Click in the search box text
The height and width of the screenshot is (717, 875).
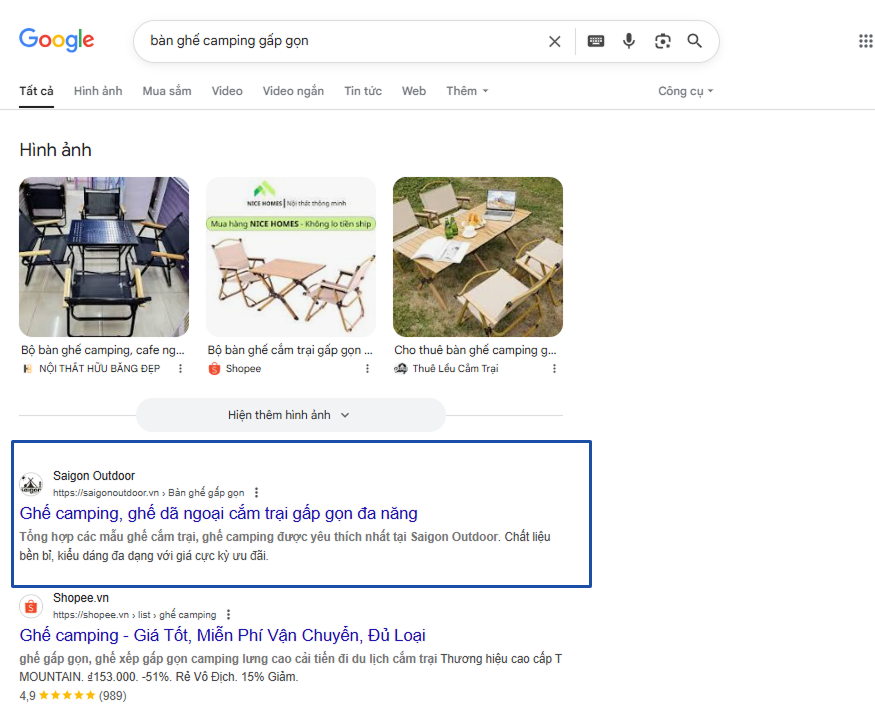coord(229,41)
